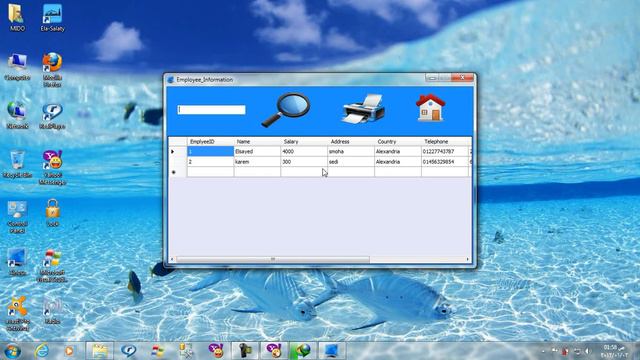Click the Country column header
The height and width of the screenshot is (360, 640).
pos(398,142)
